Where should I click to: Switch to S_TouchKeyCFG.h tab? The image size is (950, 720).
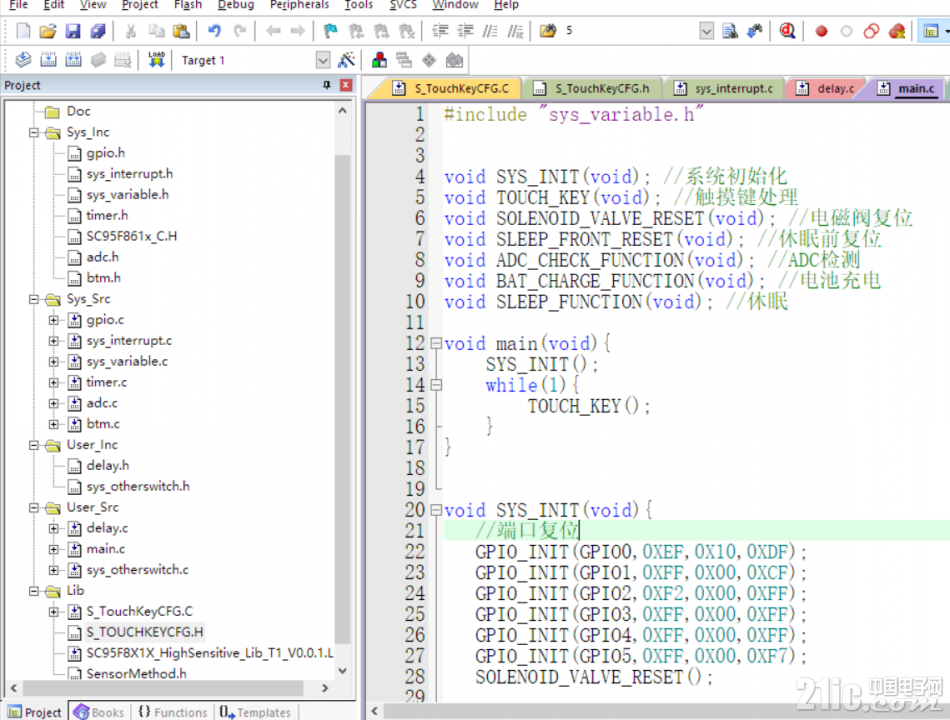pos(592,88)
